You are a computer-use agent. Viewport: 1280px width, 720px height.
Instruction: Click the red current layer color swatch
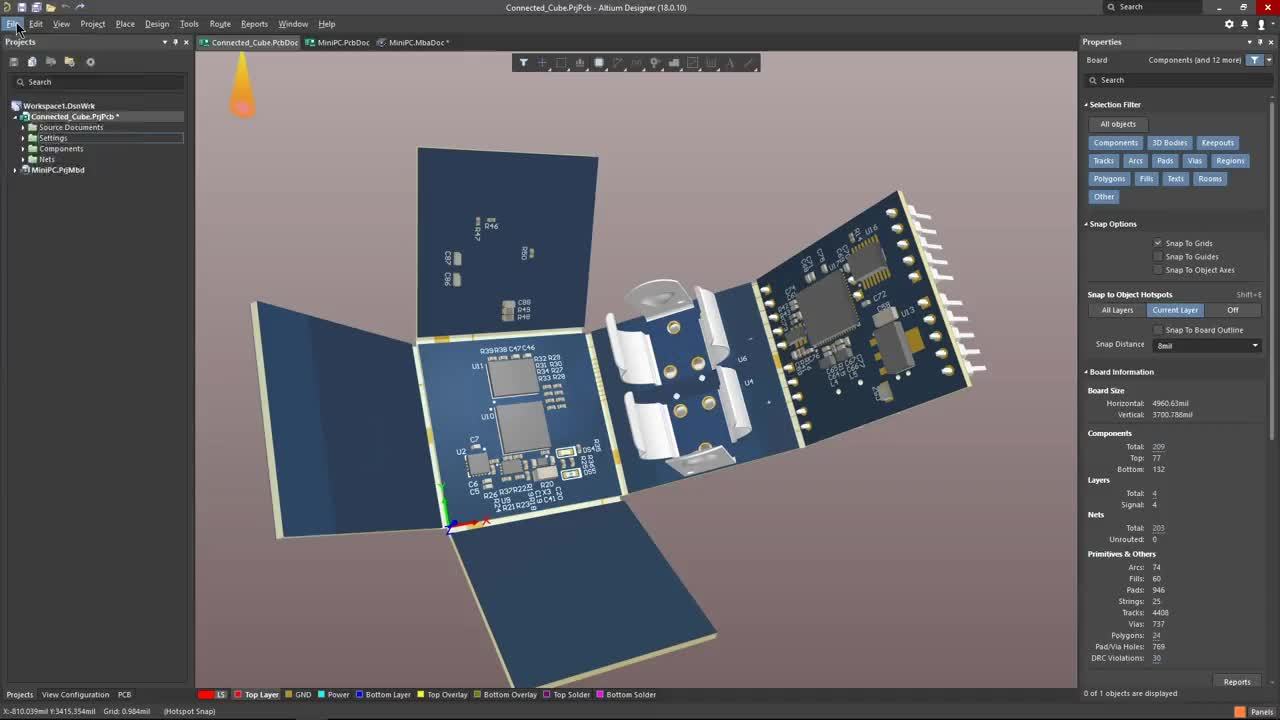(206, 695)
